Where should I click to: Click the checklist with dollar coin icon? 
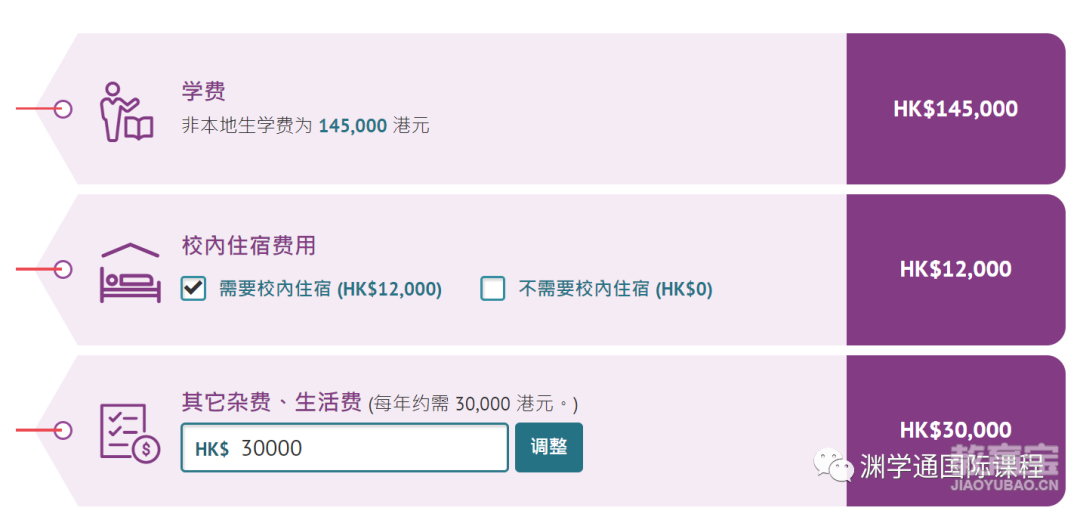(130, 433)
